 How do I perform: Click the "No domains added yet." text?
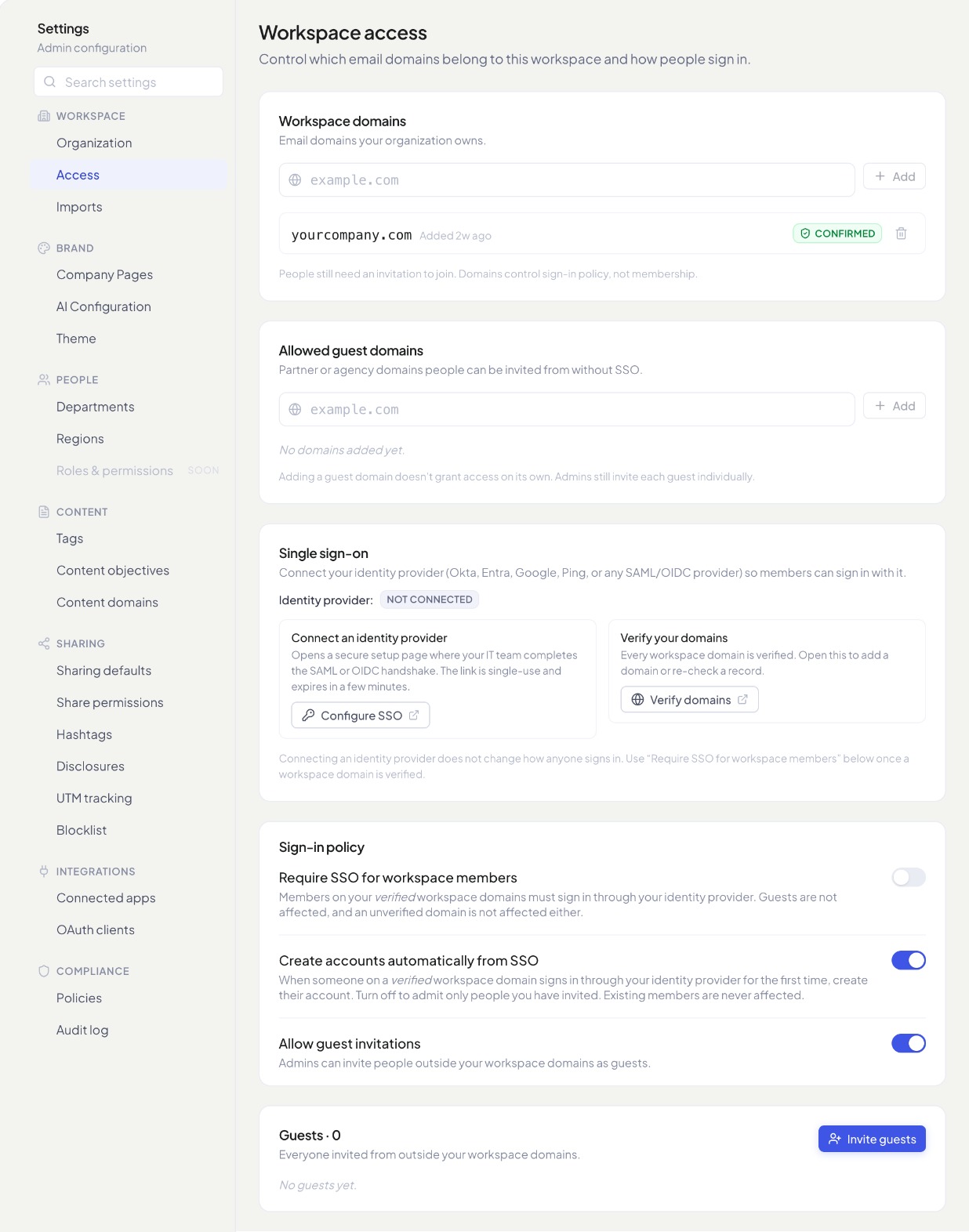pos(342,450)
